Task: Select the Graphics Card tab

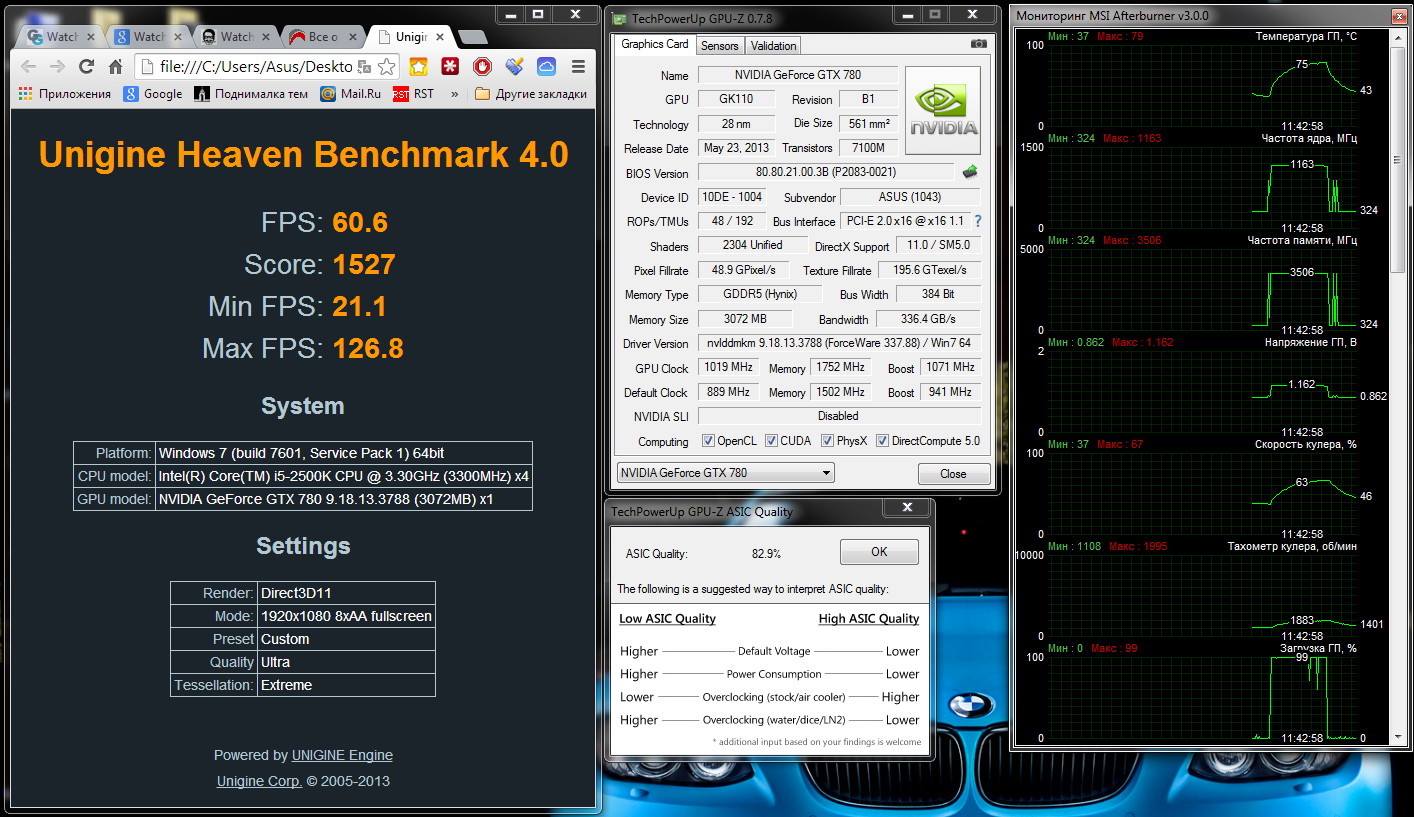Action: point(655,44)
